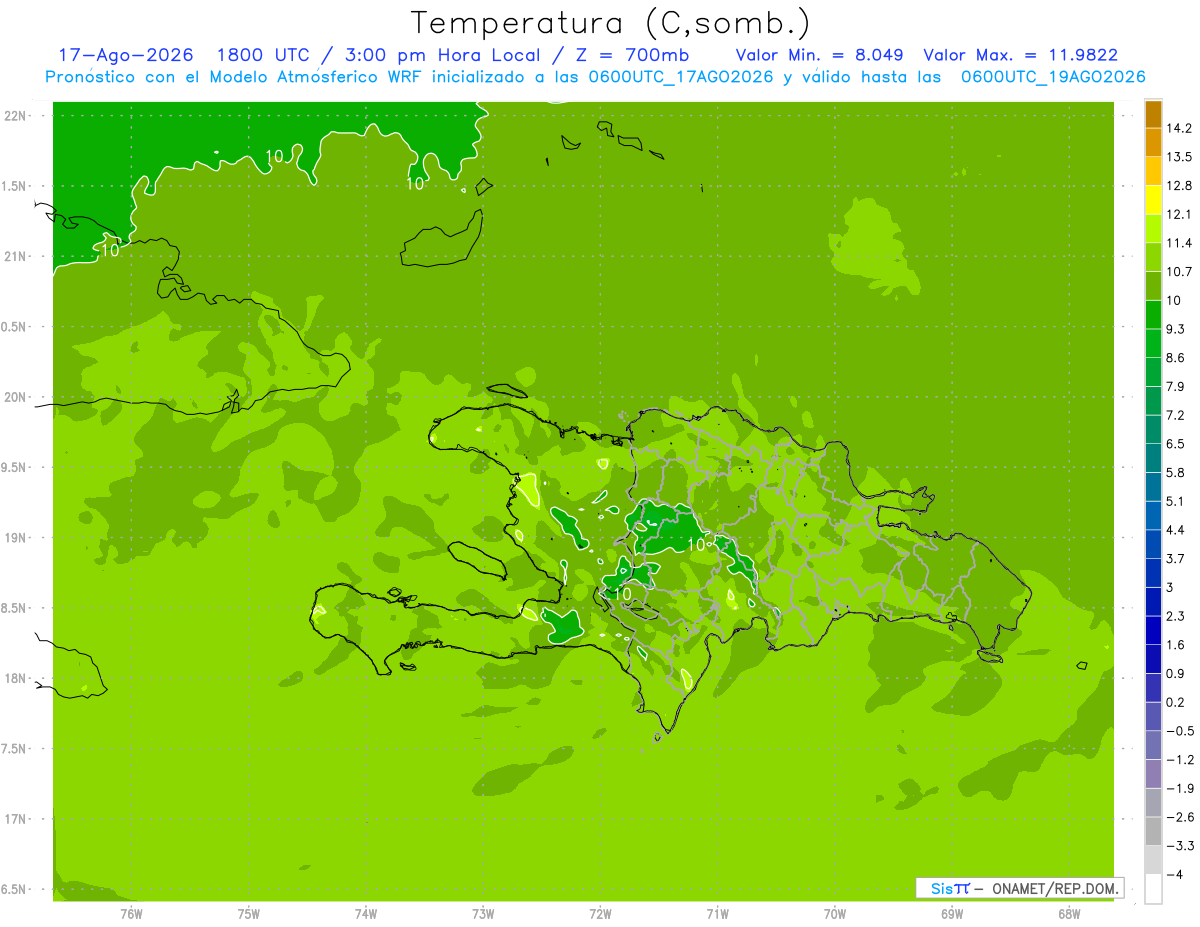Pick the dark blue swatch between 1.6 and 2.3
The width and height of the screenshot is (1200, 927).
(1153, 630)
